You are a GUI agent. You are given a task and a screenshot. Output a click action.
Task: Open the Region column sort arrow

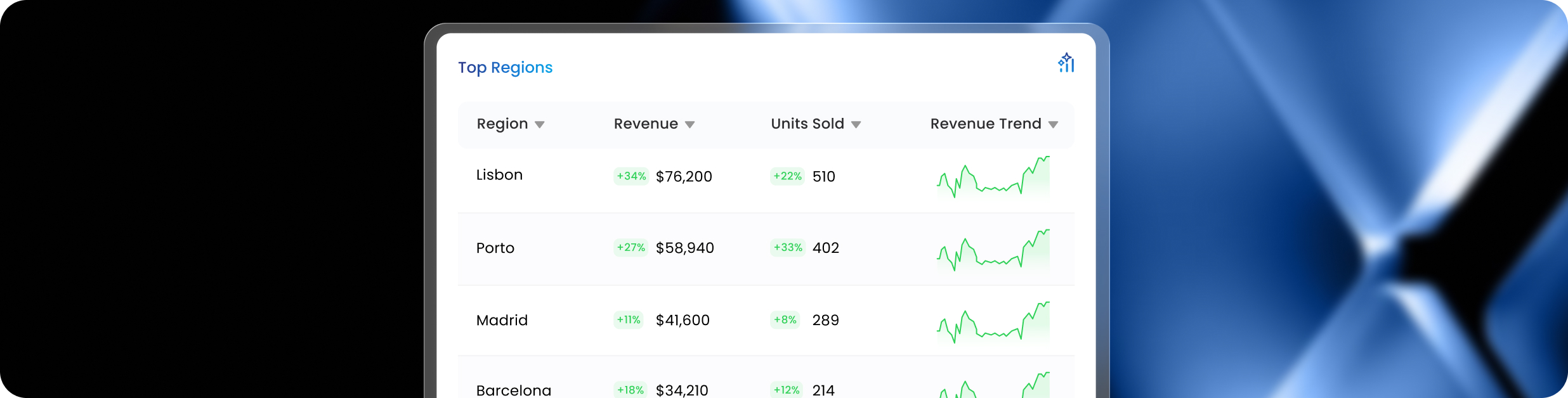[x=539, y=125]
